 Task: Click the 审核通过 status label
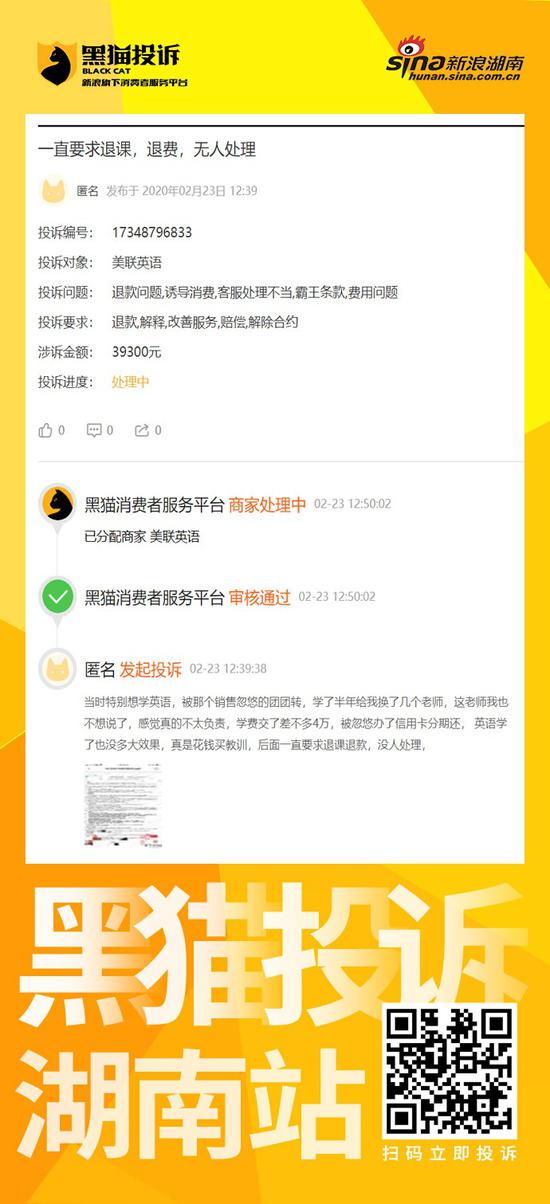[260, 597]
